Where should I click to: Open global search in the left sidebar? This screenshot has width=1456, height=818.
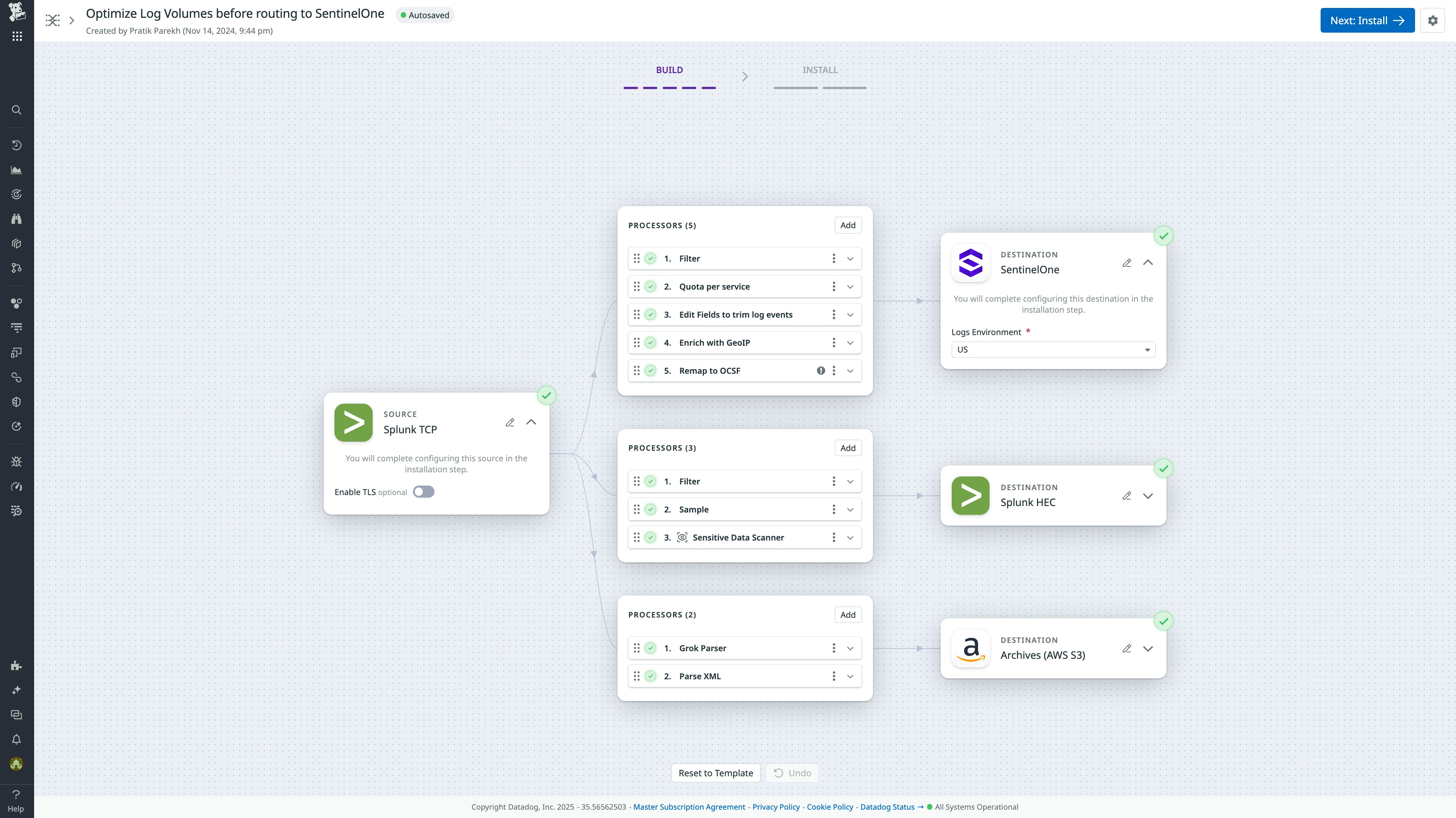(16, 110)
